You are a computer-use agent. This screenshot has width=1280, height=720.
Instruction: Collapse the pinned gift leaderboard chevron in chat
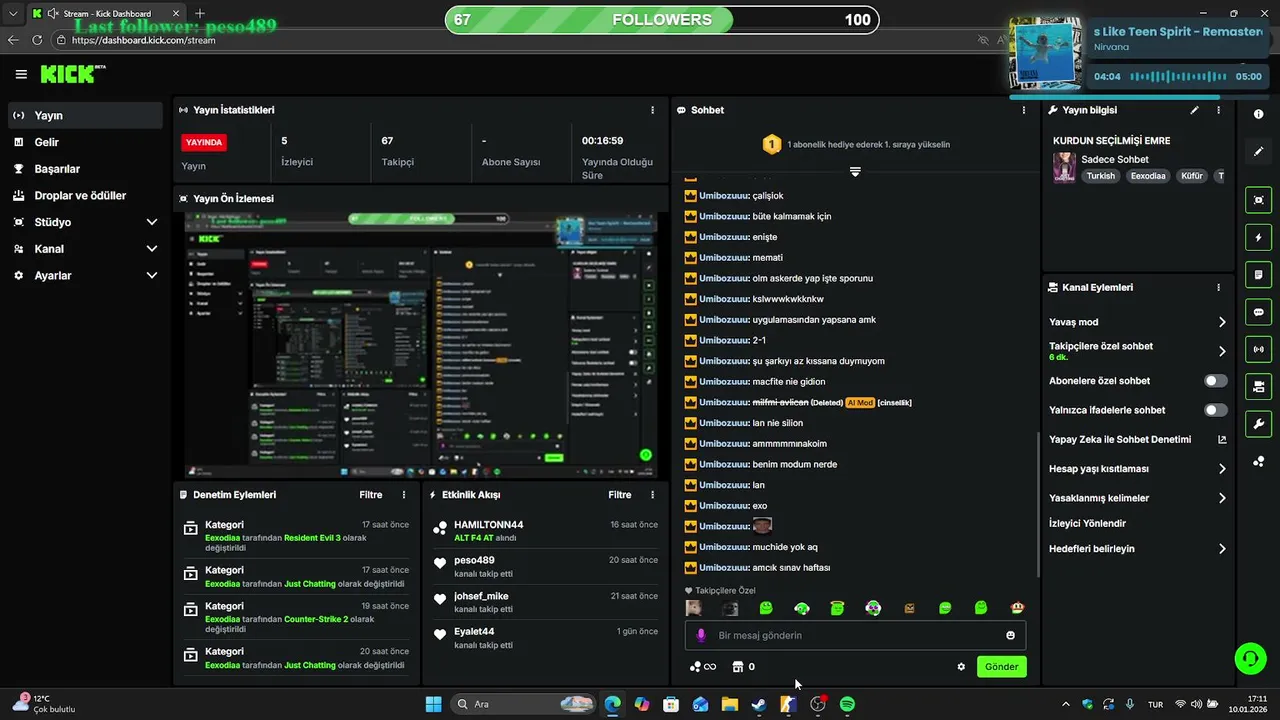(x=855, y=172)
